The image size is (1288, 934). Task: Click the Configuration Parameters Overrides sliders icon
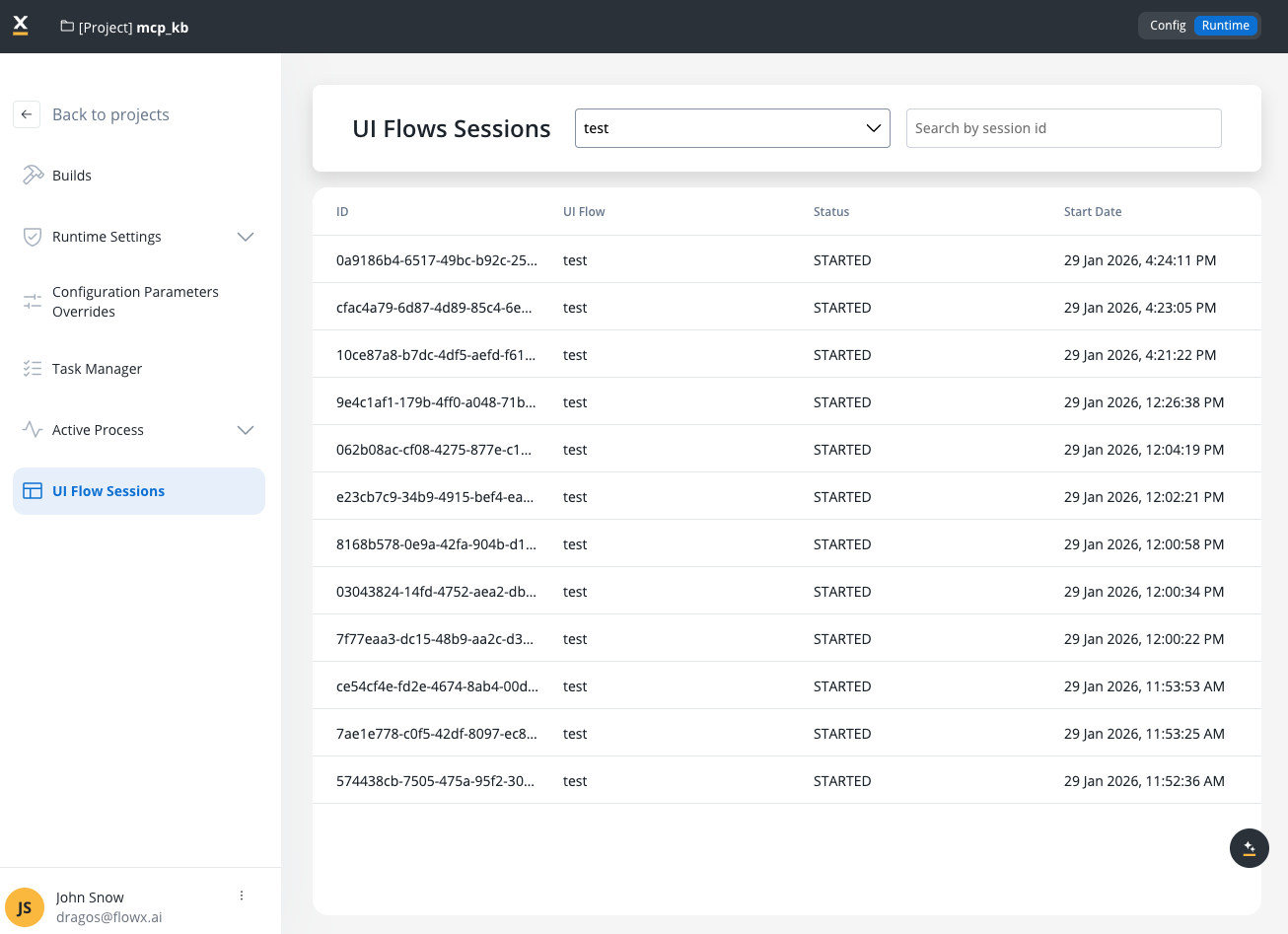point(33,302)
